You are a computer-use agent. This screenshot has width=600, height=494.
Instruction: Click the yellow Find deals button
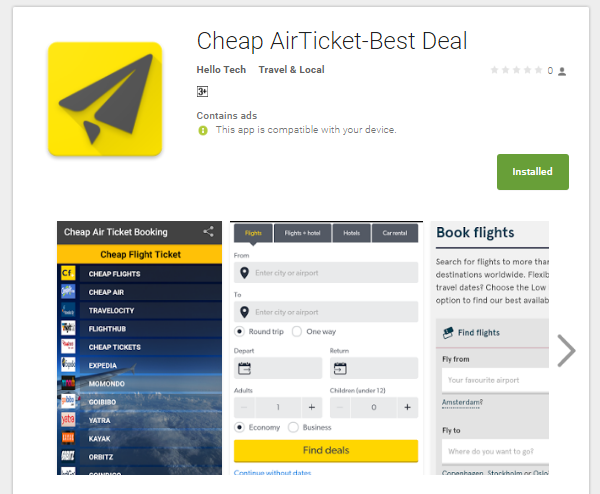[326, 450]
